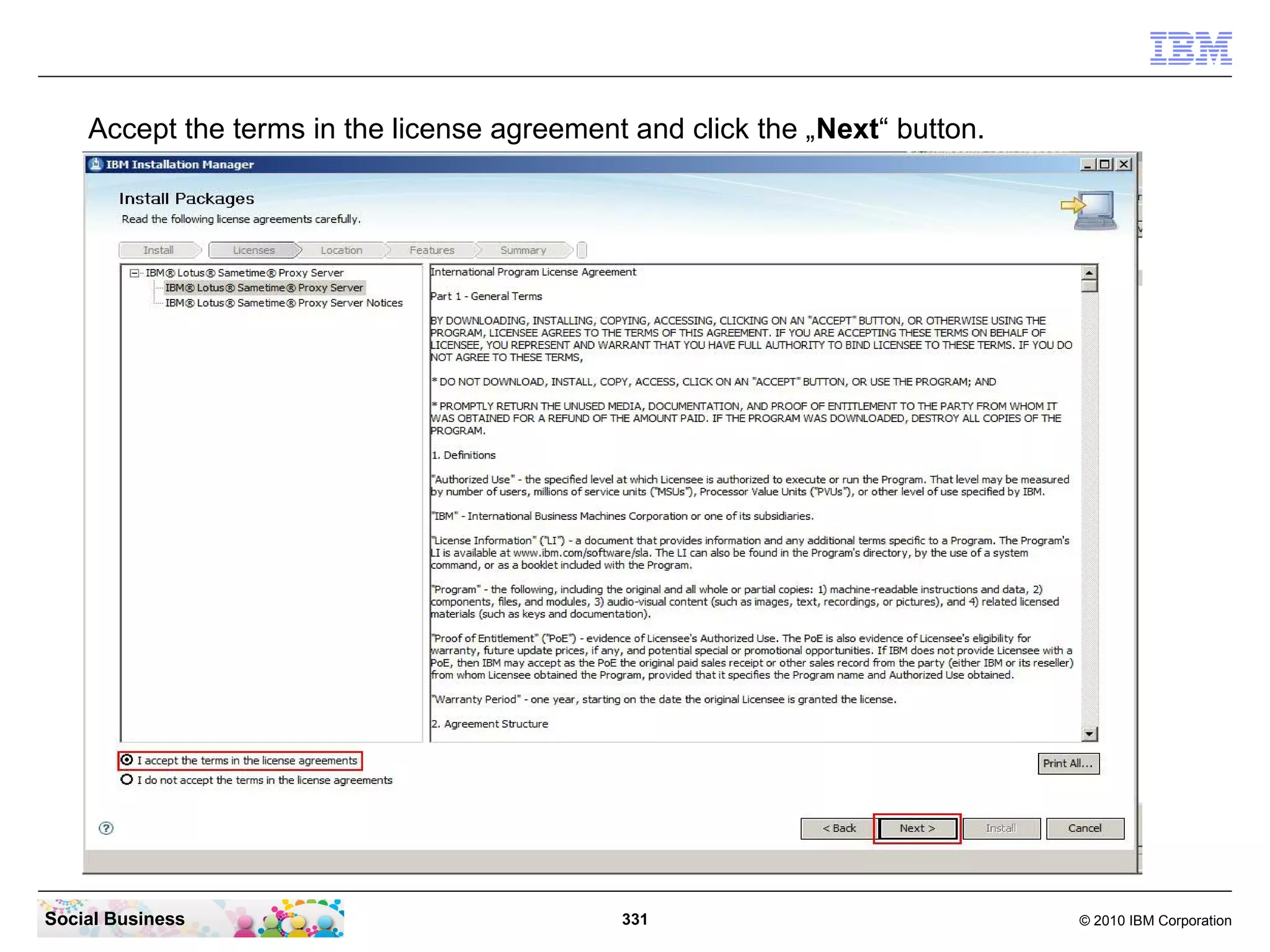This screenshot has height=952, width=1270.
Task: Click the Next > button
Action: [x=917, y=829]
